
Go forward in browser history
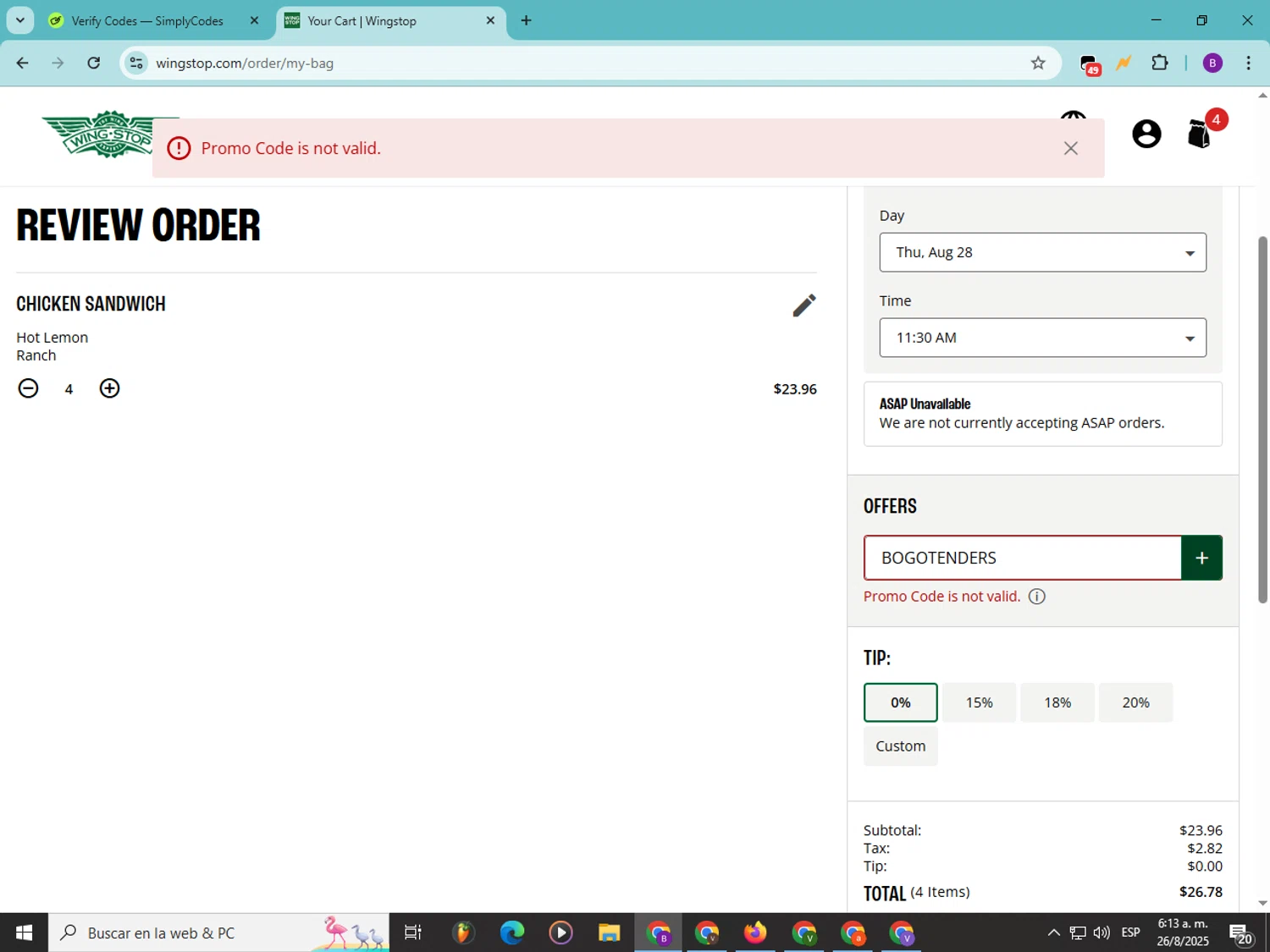pyautogui.click(x=58, y=63)
